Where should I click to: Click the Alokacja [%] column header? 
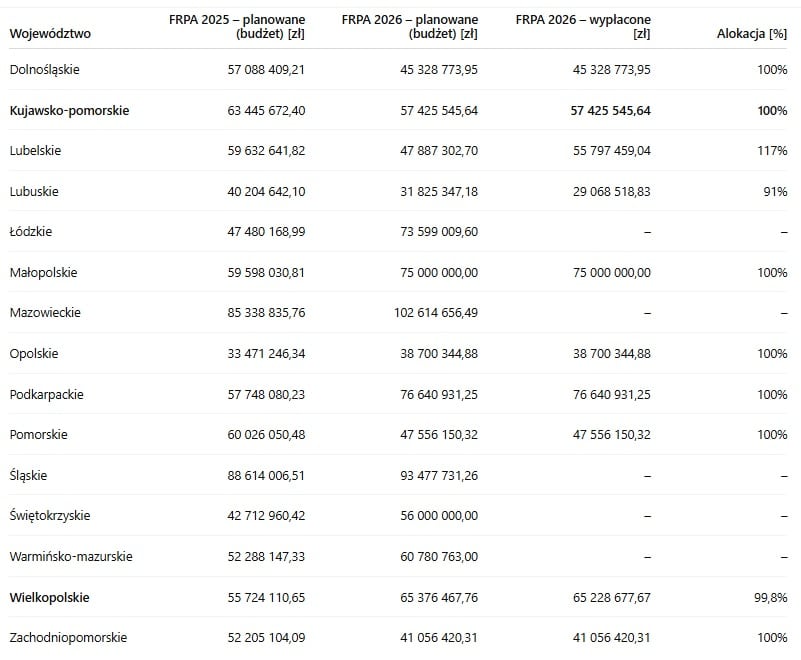(752, 33)
